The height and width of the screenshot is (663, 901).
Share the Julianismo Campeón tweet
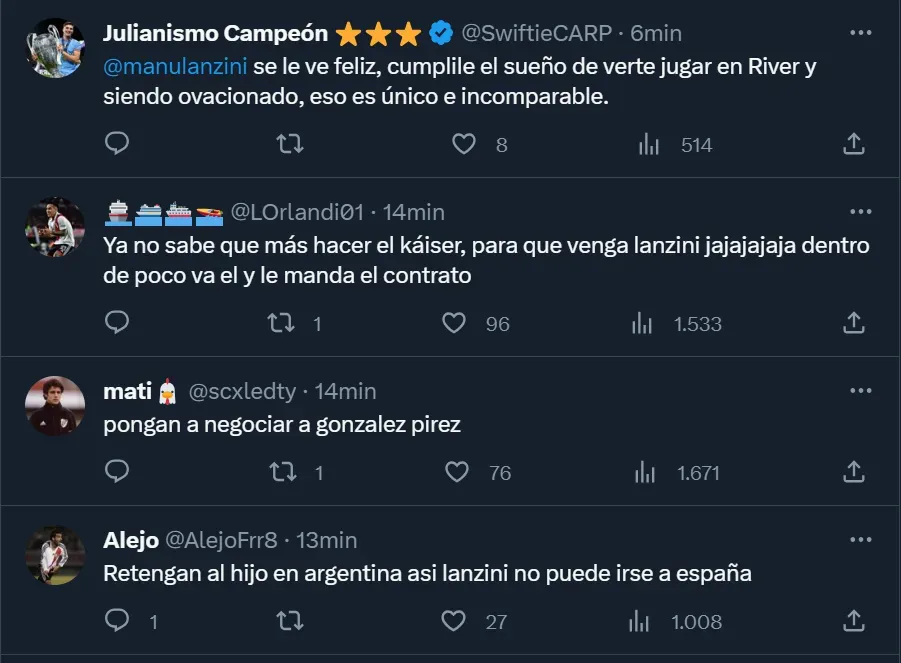point(853,144)
